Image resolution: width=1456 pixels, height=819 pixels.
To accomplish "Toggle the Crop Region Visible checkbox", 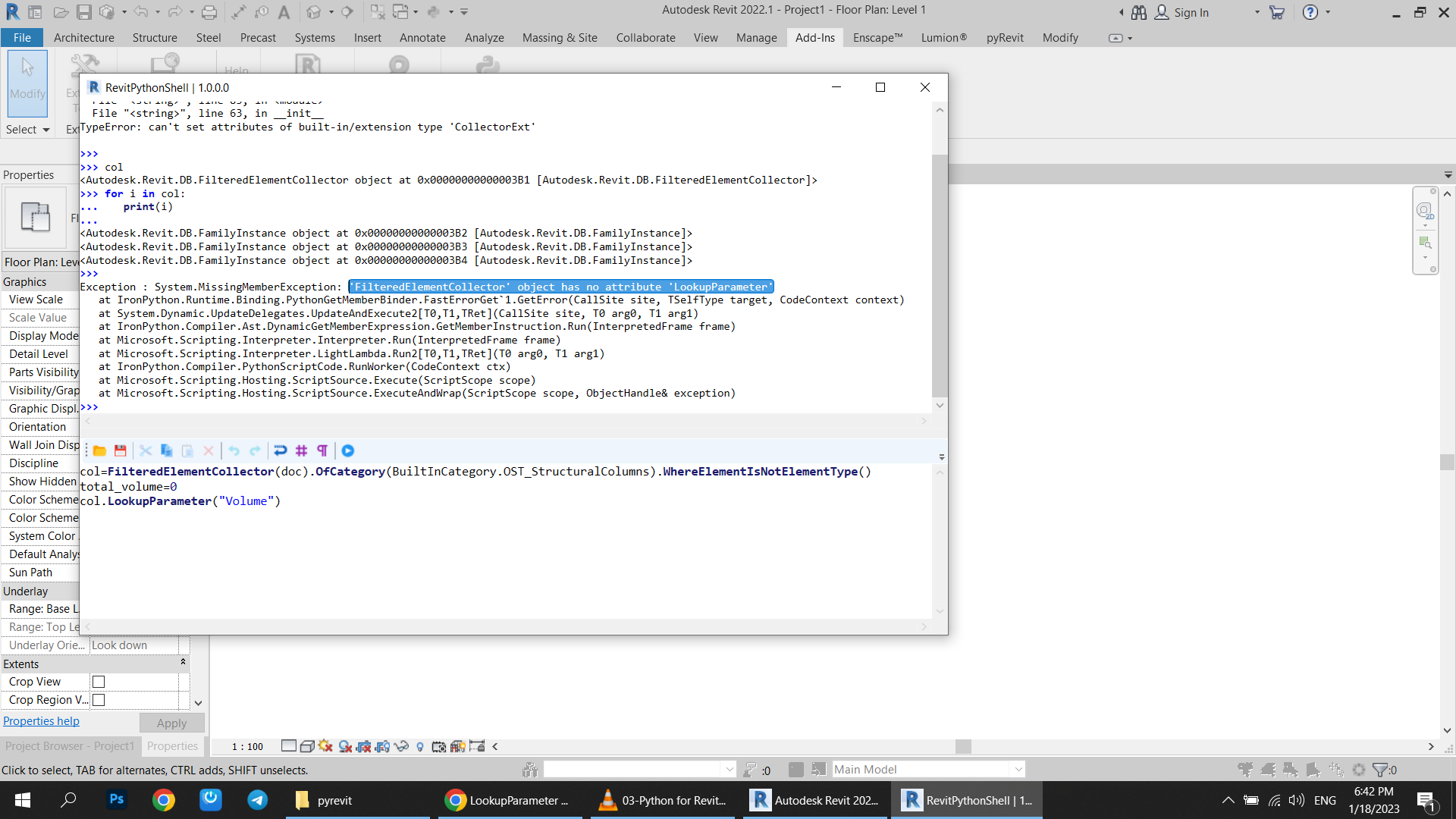I will pos(99,700).
